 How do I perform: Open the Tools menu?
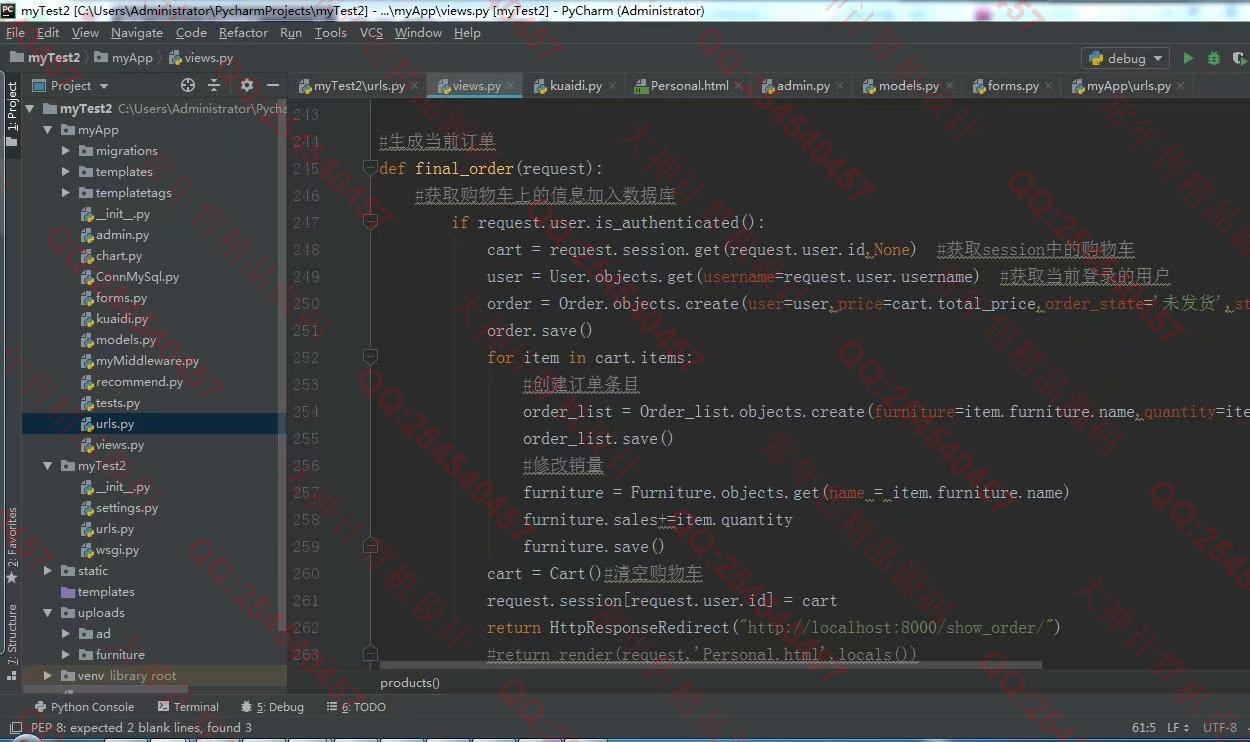tap(330, 33)
